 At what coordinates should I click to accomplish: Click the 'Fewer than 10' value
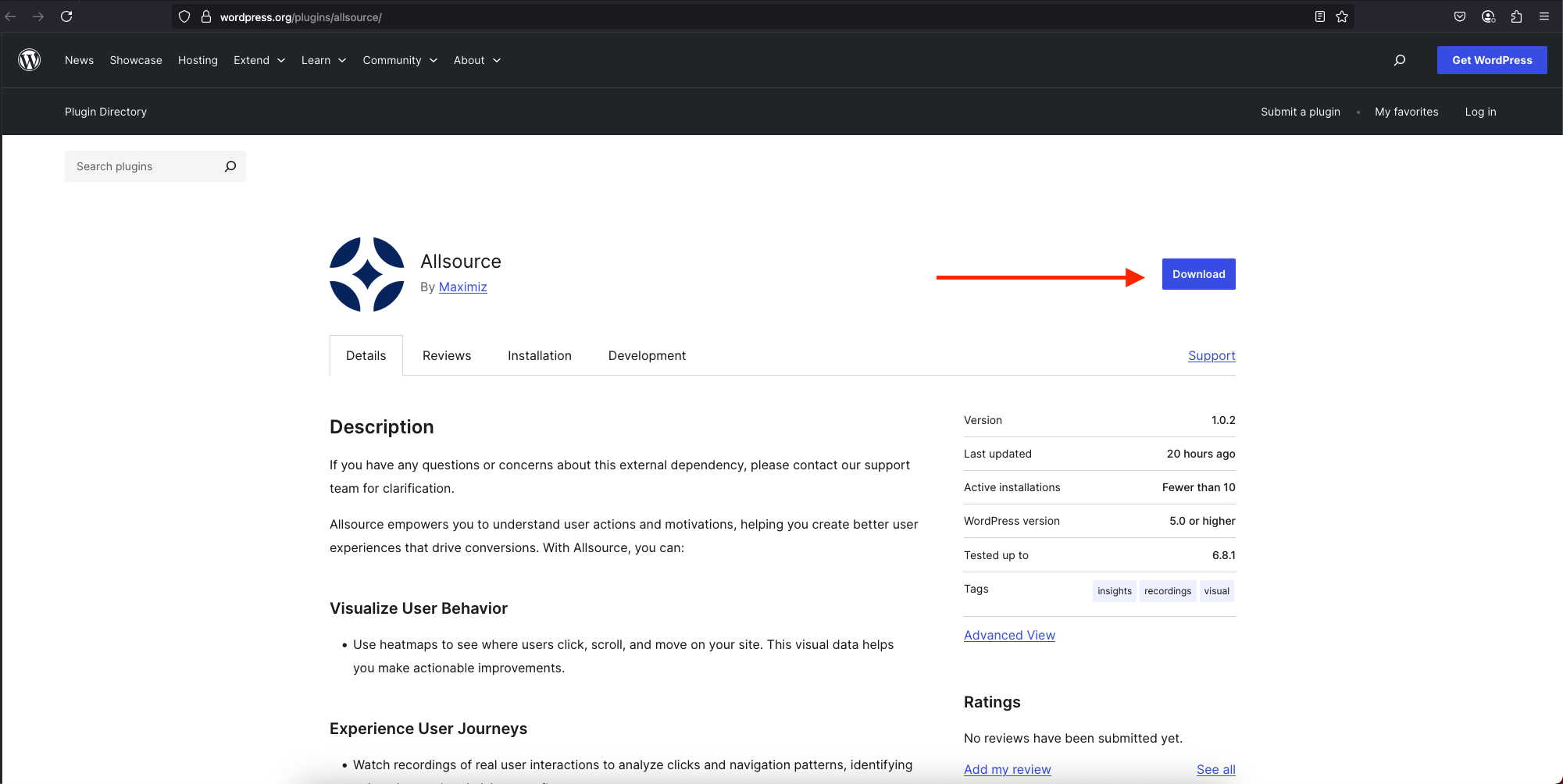1199,487
